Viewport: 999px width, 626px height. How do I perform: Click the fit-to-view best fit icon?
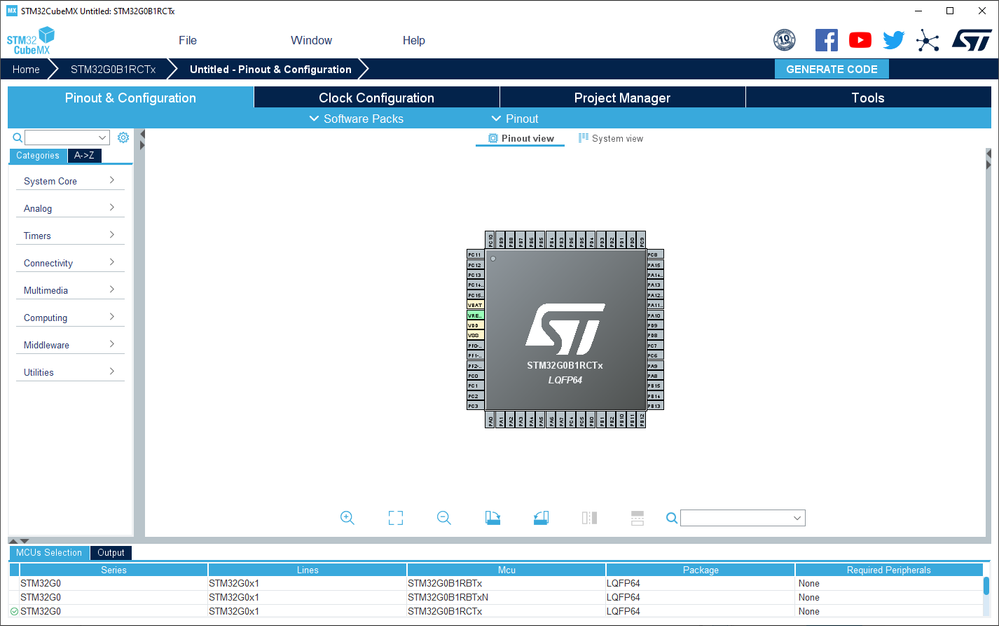(396, 518)
